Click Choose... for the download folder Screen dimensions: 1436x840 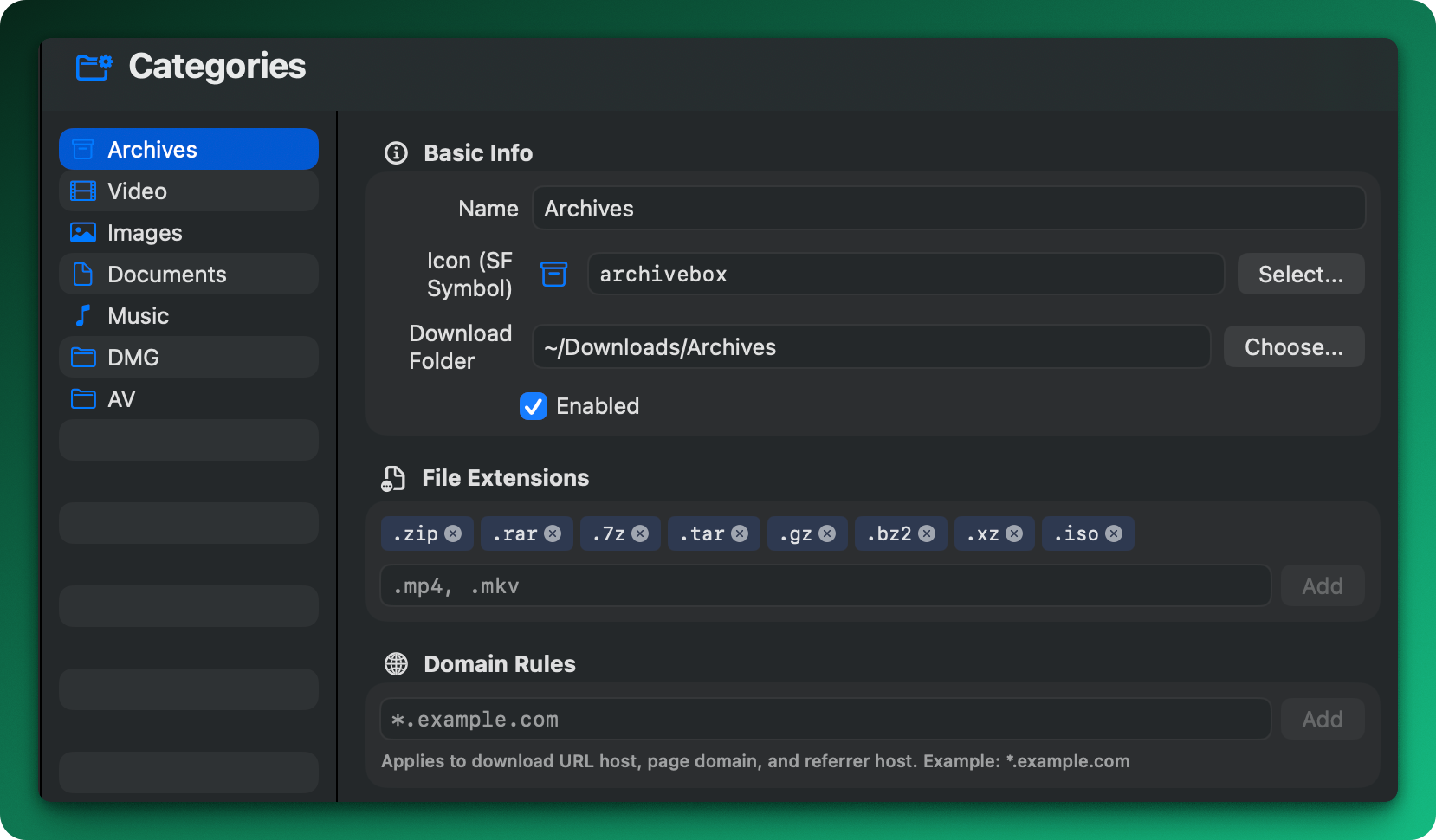tap(1294, 346)
